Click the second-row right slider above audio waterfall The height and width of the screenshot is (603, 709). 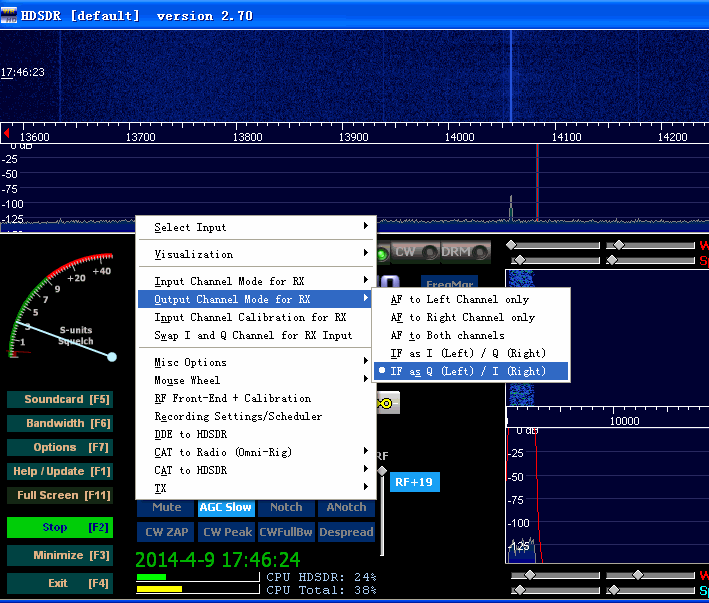(651, 260)
